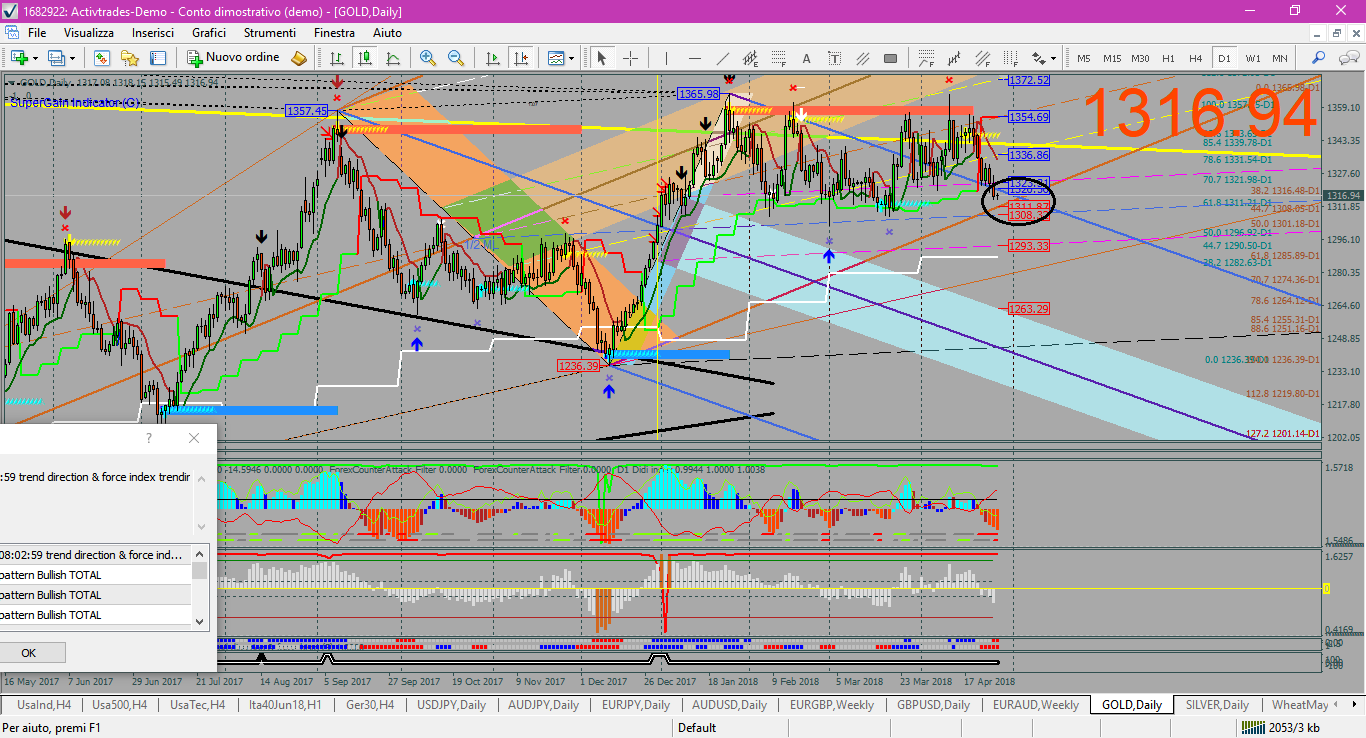1366x738 pixels.
Task: Select the Vertical Line drawing tool
Action: tap(666, 58)
